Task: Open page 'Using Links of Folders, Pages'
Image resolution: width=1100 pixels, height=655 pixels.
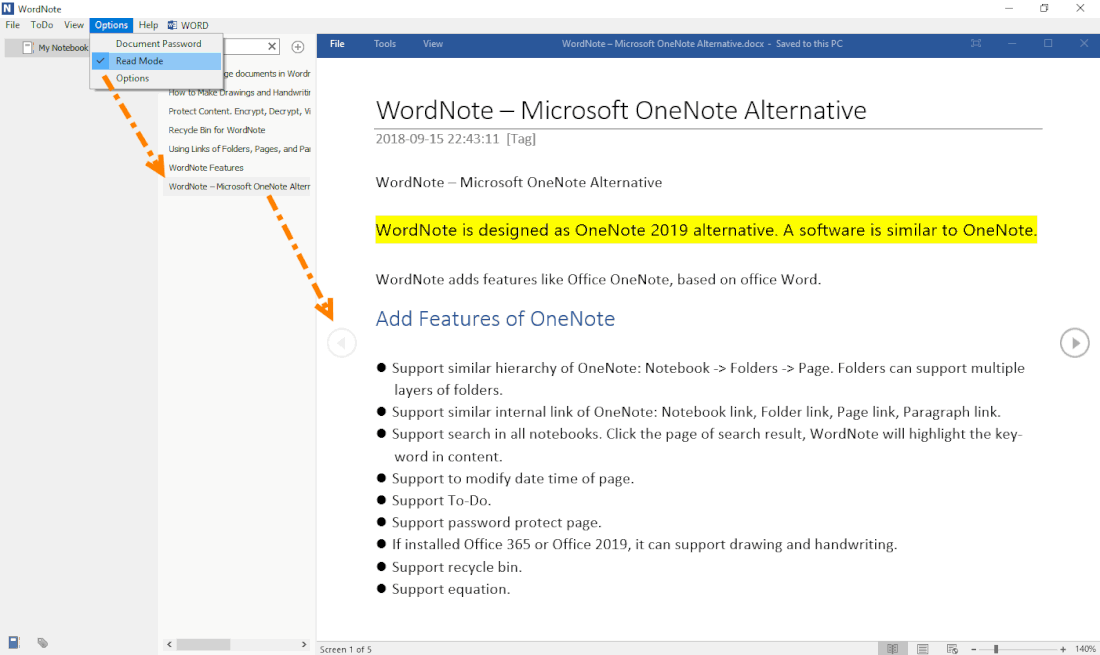Action: coord(239,149)
